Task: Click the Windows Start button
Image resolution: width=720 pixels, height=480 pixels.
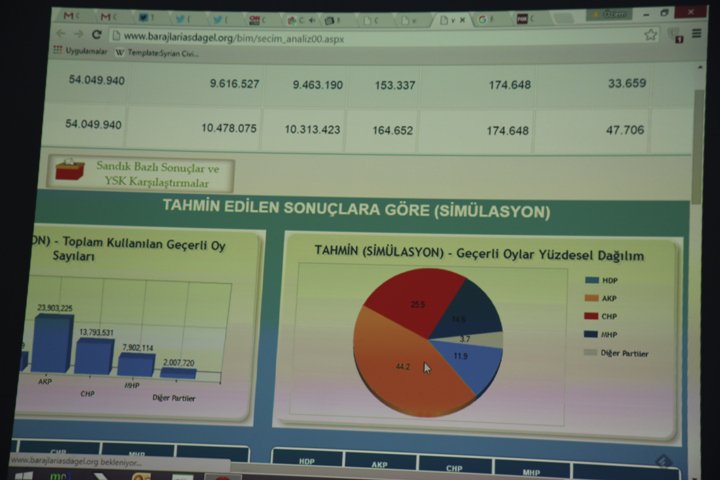Action: [x=23, y=477]
